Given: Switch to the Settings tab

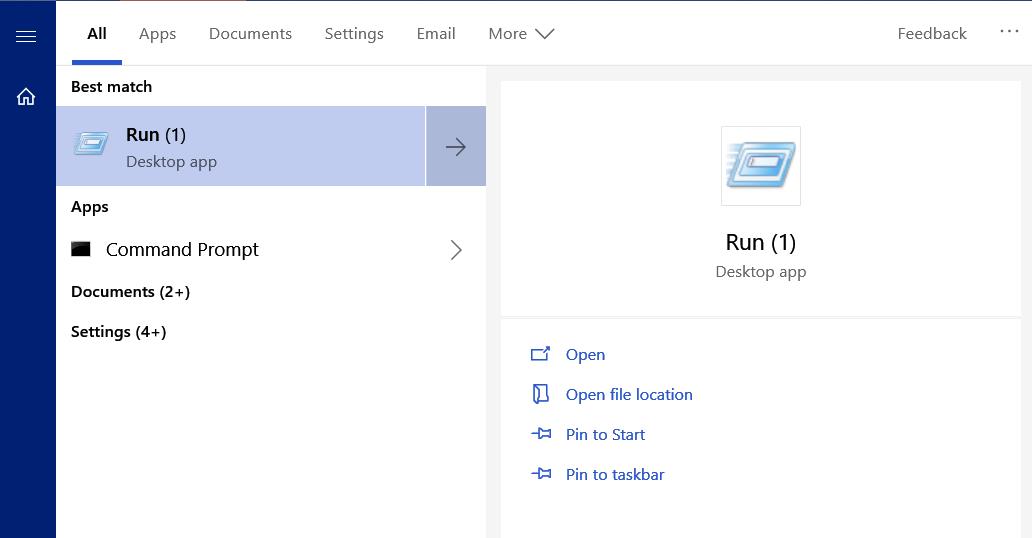Looking at the screenshot, I should (x=354, y=34).
